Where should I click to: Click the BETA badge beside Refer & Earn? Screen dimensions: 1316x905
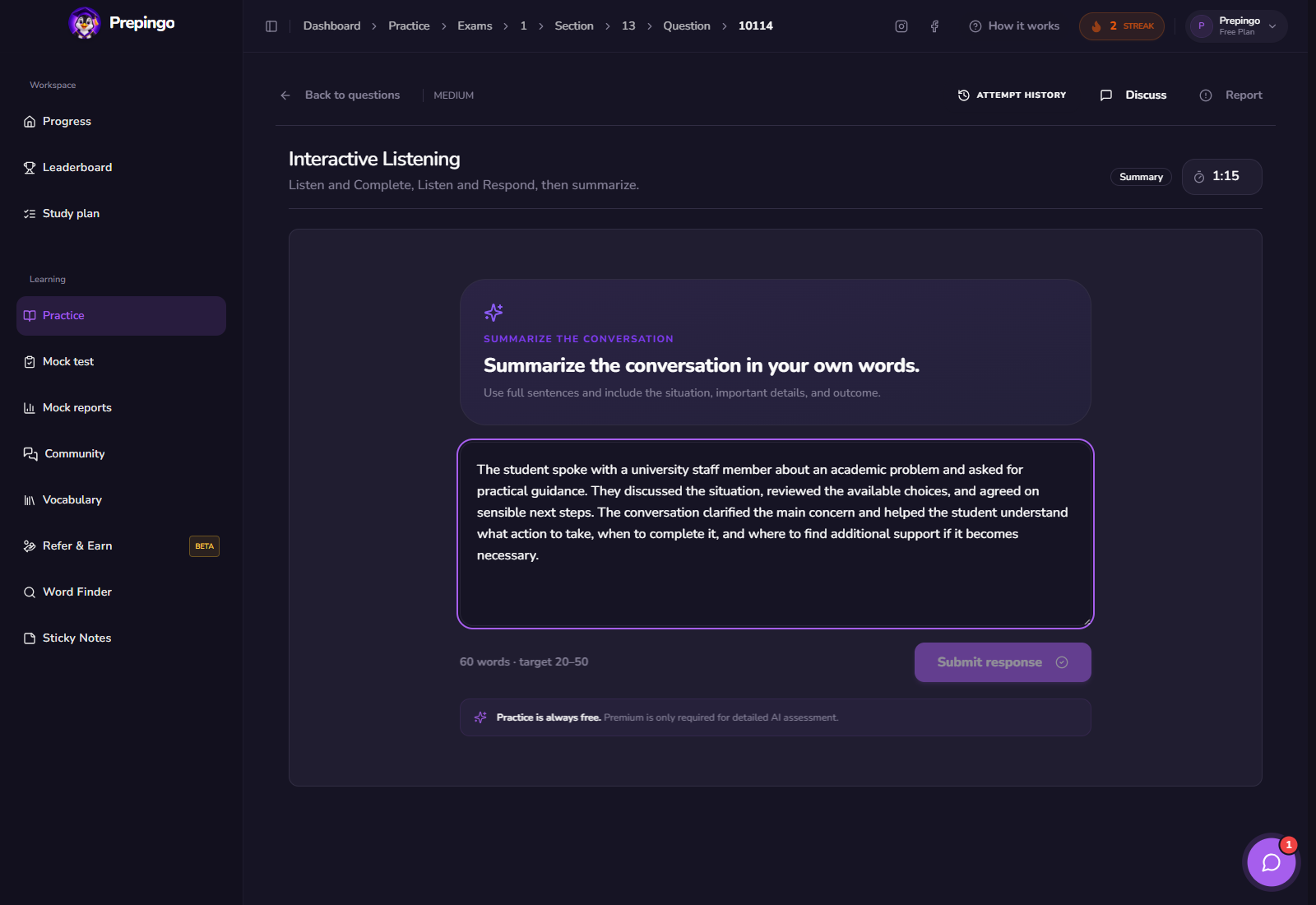pos(204,546)
